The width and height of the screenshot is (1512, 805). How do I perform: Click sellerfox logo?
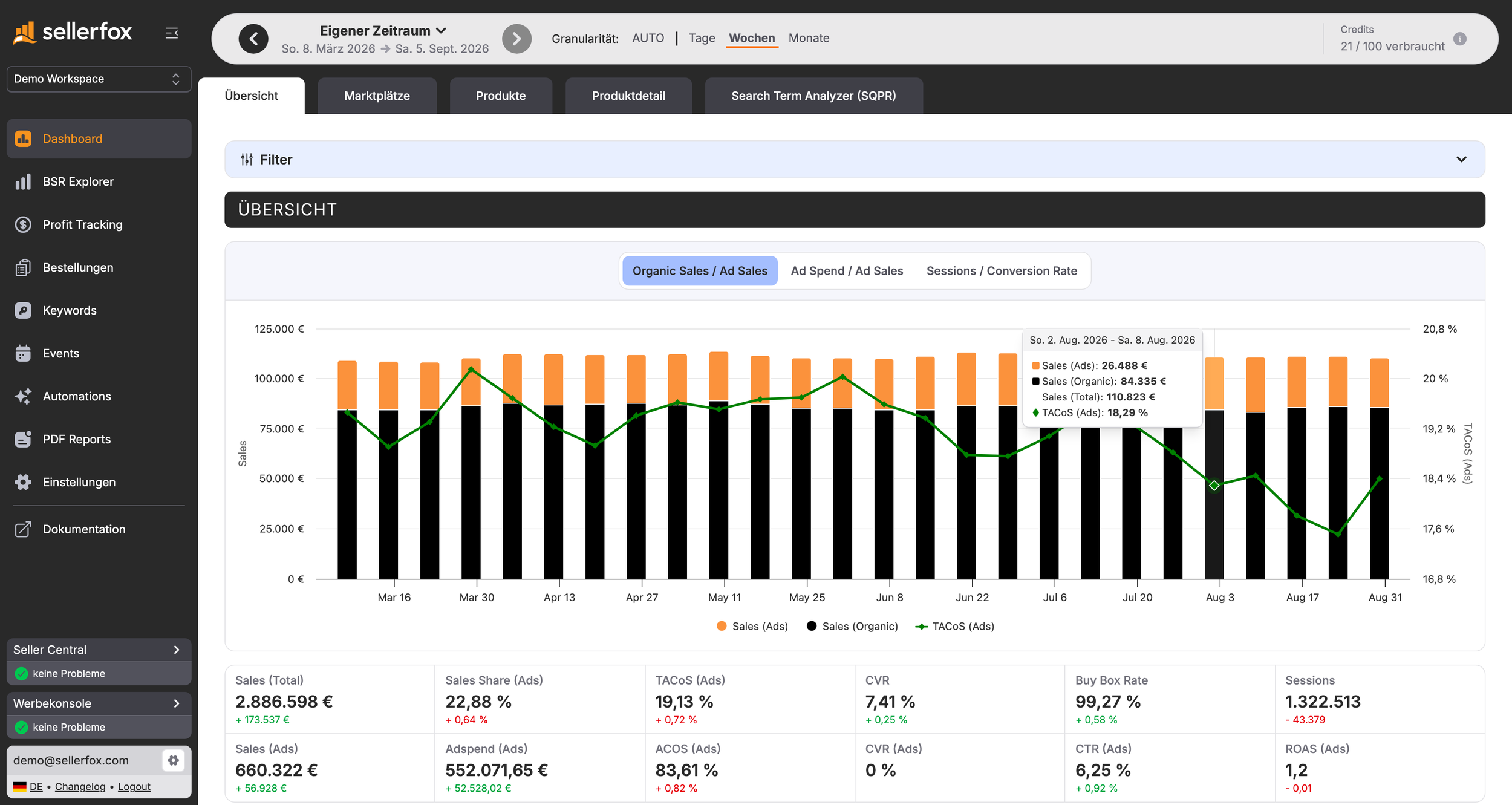(x=73, y=32)
